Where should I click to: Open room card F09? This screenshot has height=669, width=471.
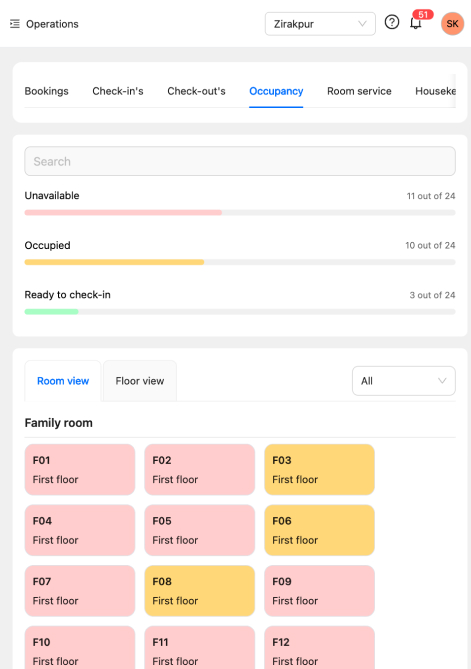coord(320,591)
